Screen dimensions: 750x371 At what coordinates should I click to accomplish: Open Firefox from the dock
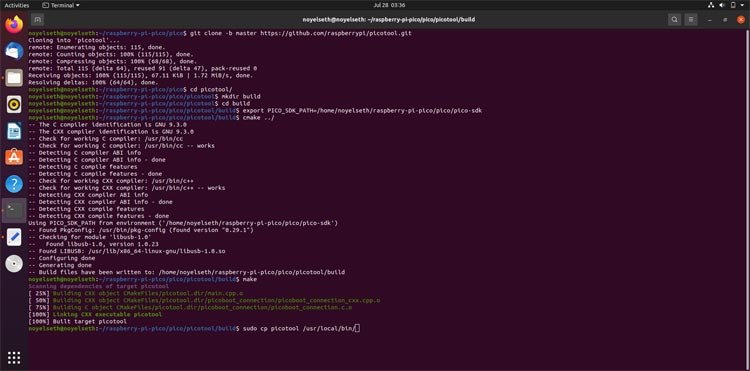(14, 24)
